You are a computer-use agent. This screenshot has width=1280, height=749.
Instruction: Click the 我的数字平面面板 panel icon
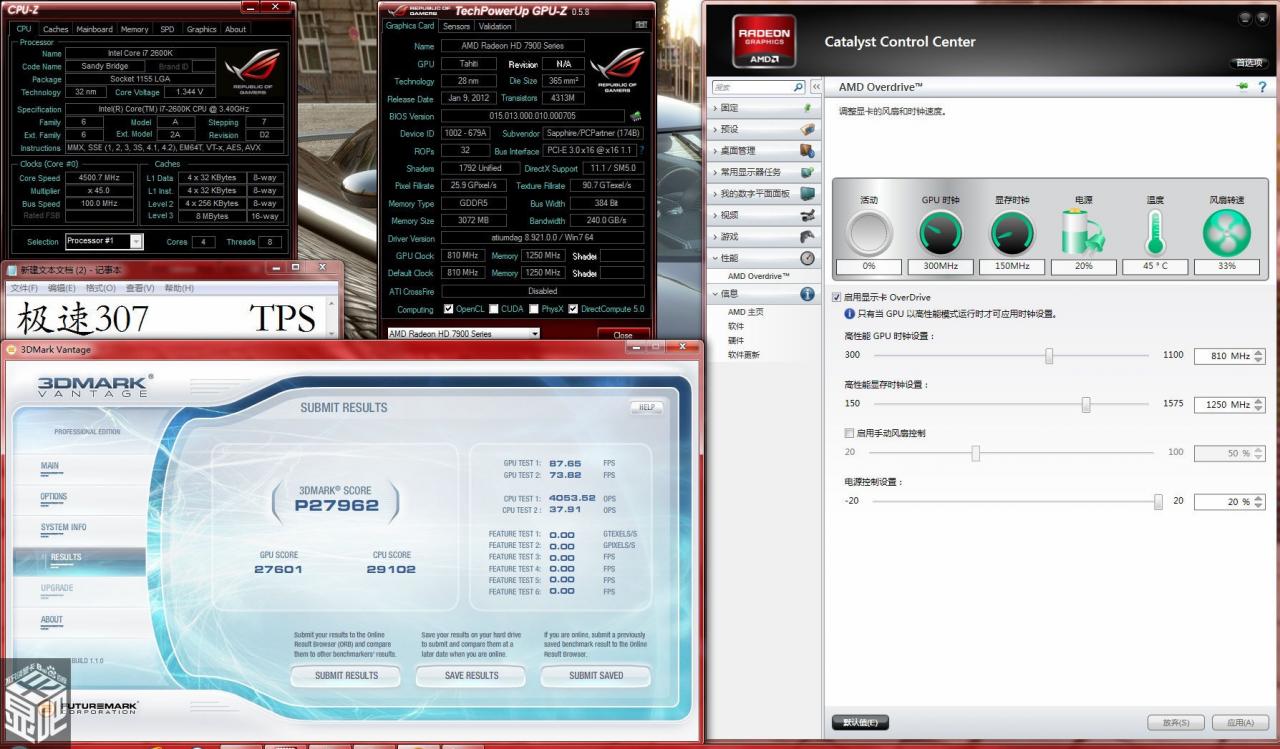(x=808, y=193)
